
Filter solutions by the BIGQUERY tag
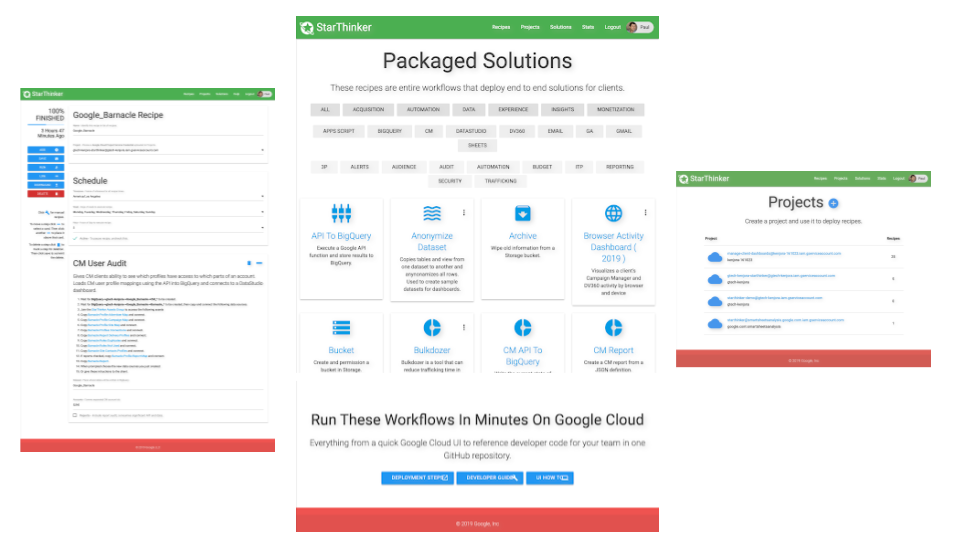pos(389,131)
